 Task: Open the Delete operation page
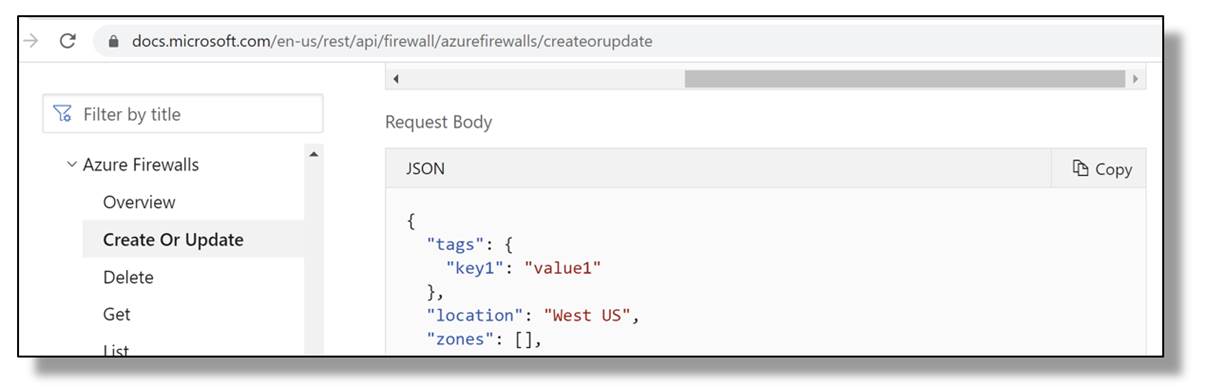click(128, 277)
